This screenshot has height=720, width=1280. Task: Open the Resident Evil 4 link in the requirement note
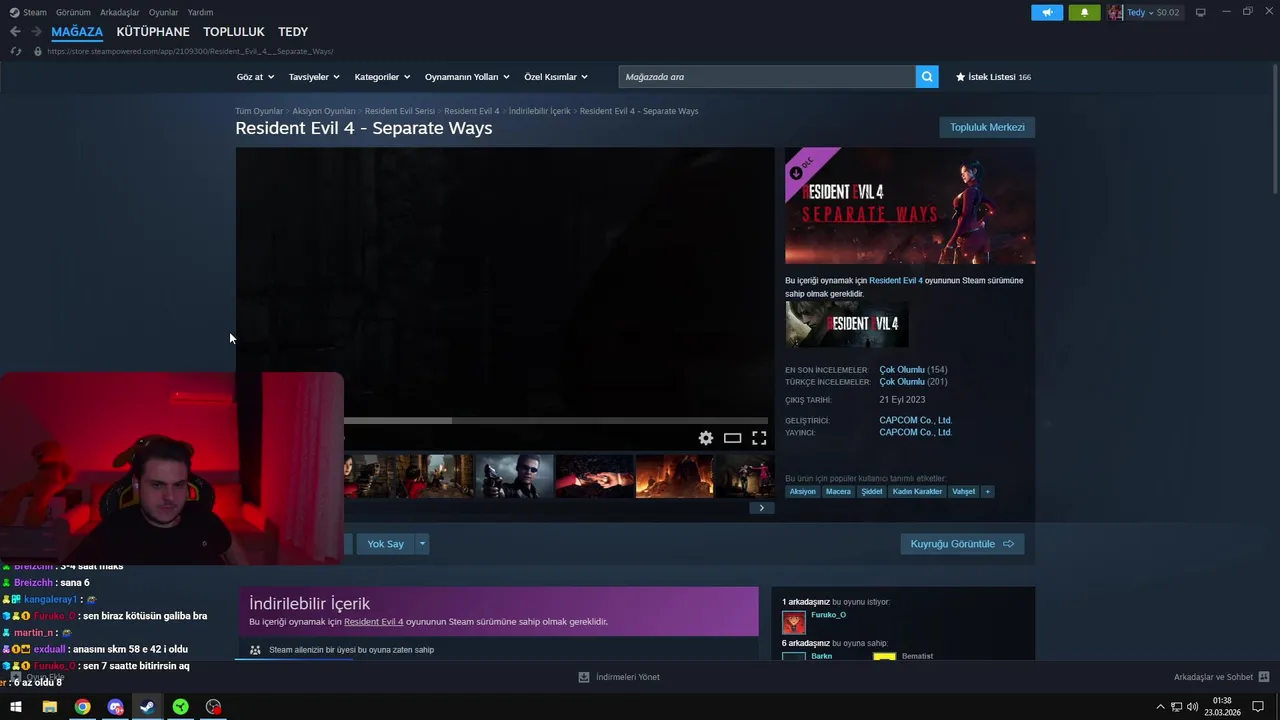(895, 281)
